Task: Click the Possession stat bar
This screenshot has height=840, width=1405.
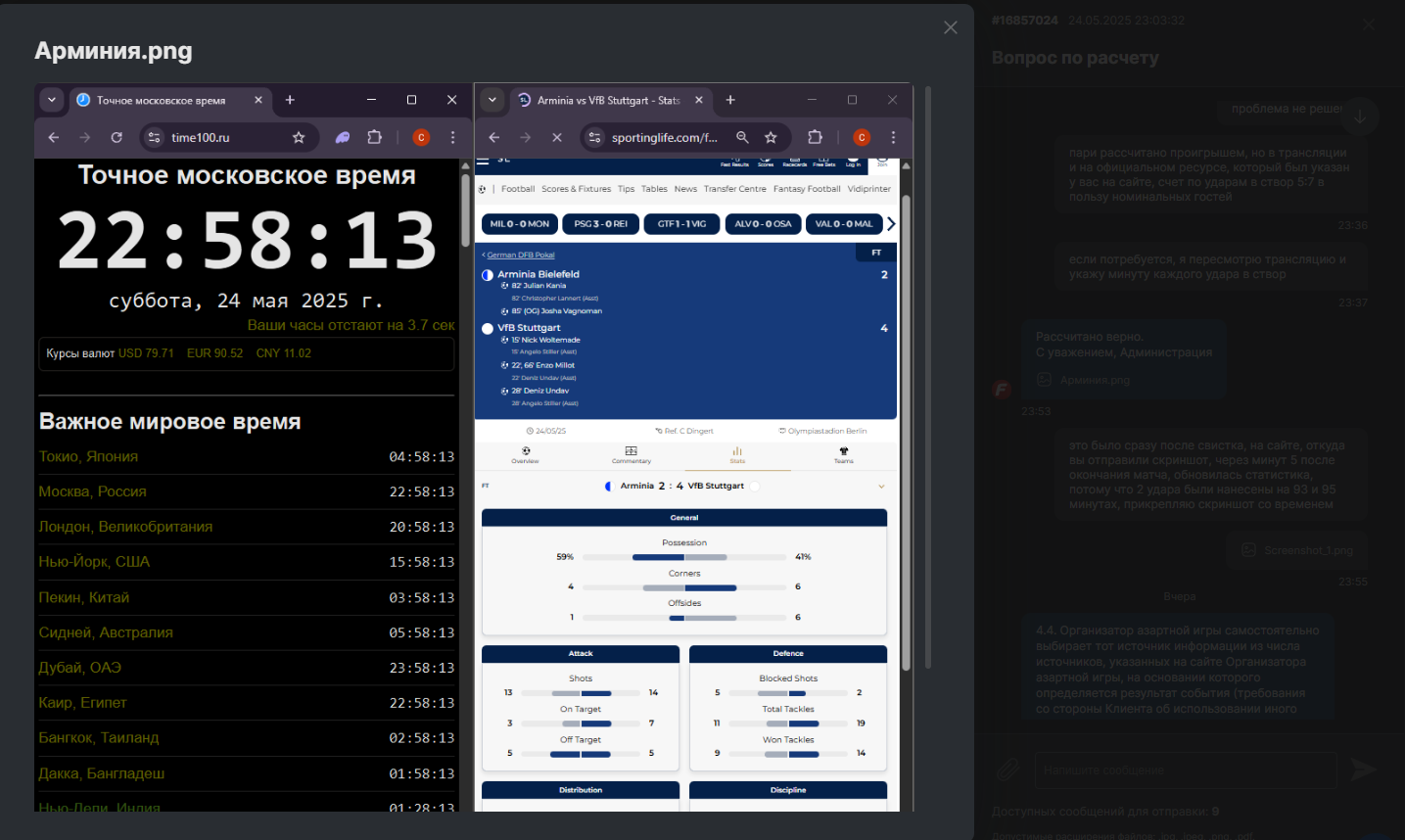Action: 684,557
